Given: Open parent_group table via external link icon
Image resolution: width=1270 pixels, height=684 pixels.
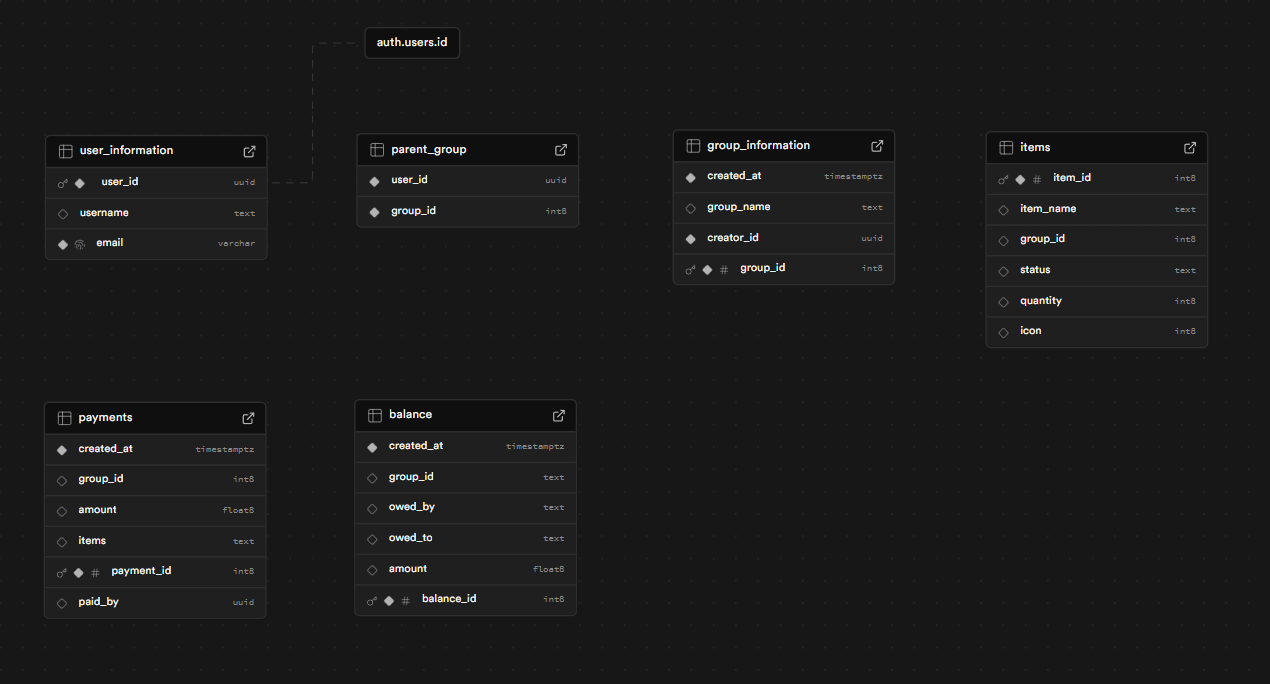Looking at the screenshot, I should 561,150.
